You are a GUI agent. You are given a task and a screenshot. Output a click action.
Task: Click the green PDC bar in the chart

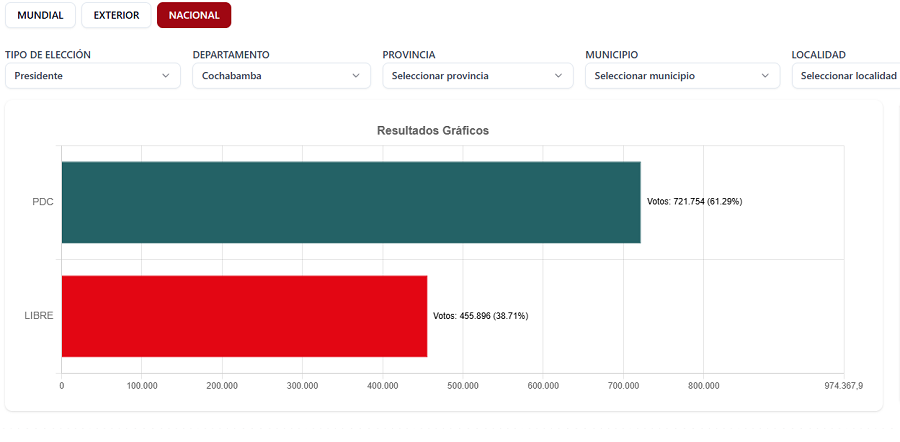point(350,202)
